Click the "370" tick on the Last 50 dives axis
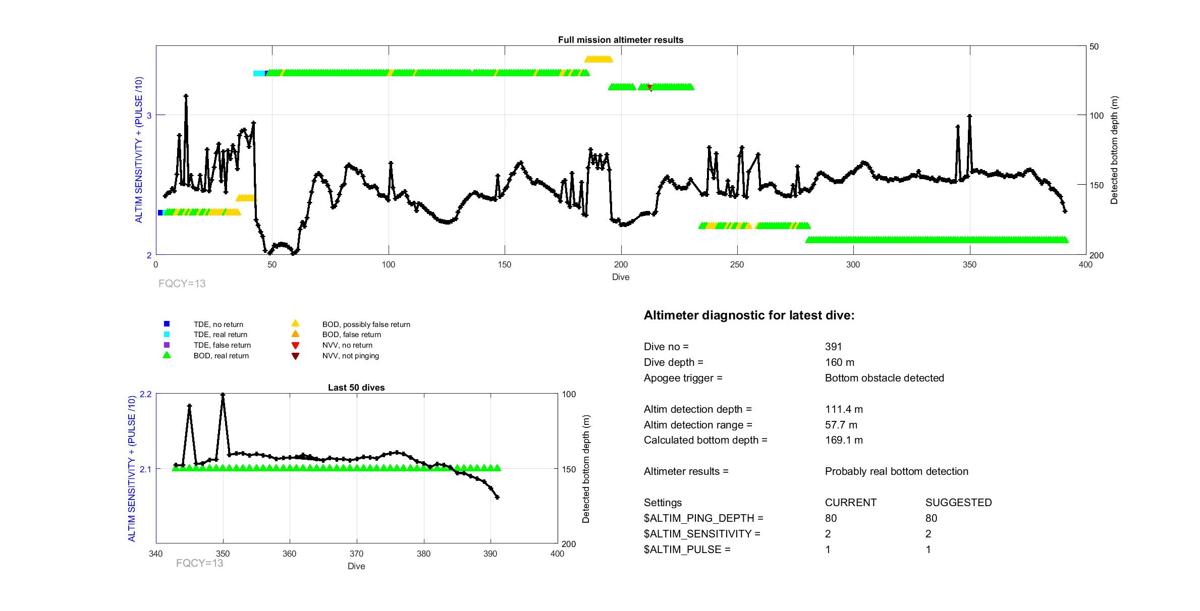Image resolution: width=1200 pixels, height=611 pixels. [356, 554]
